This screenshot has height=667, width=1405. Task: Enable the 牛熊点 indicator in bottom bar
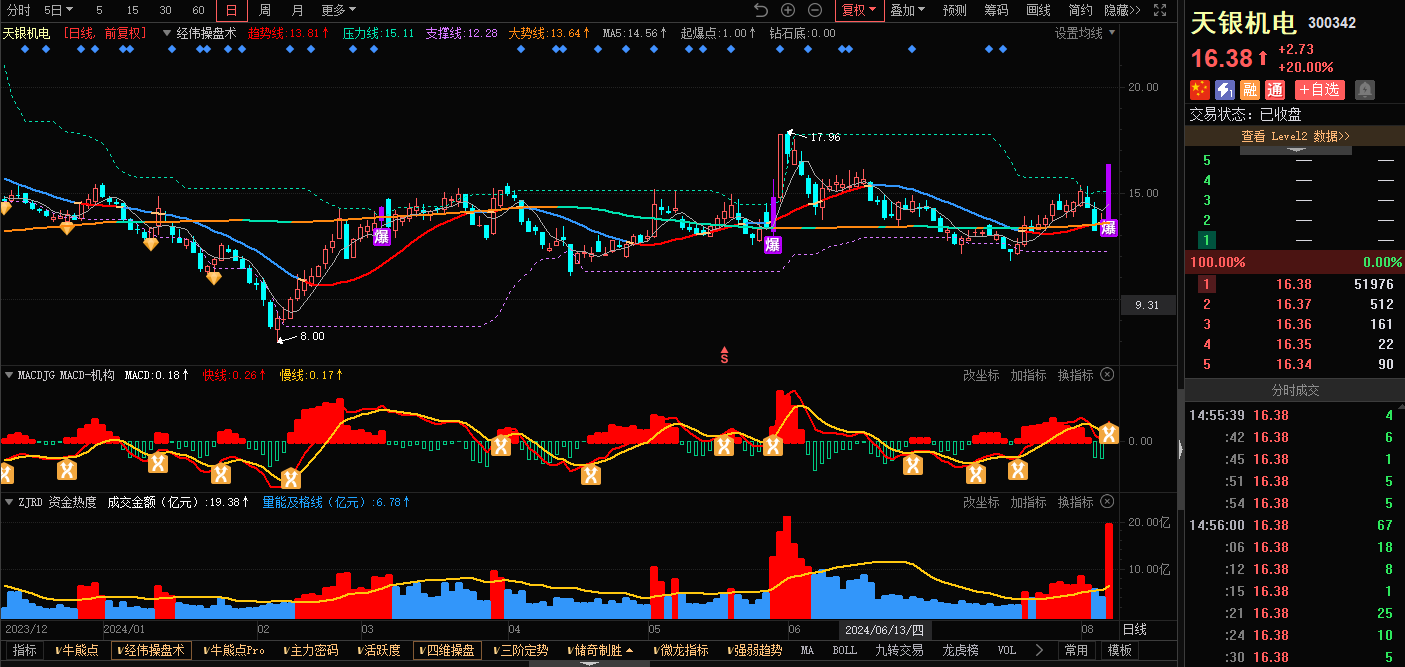click(x=77, y=651)
